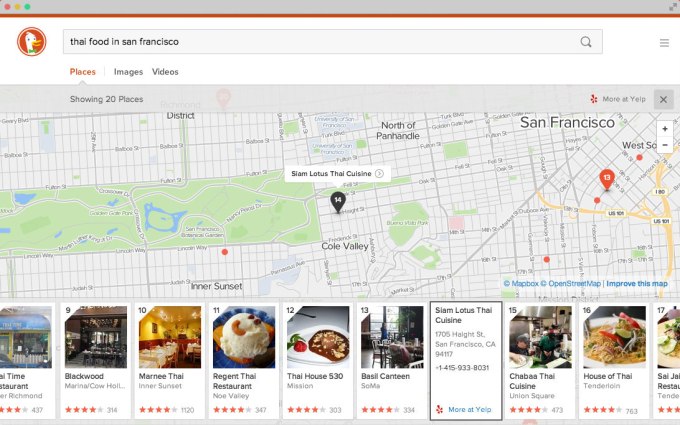Image resolution: width=680 pixels, height=425 pixels.
Task: Click the Marnee Thai restaurant name
Action: (x=161, y=376)
